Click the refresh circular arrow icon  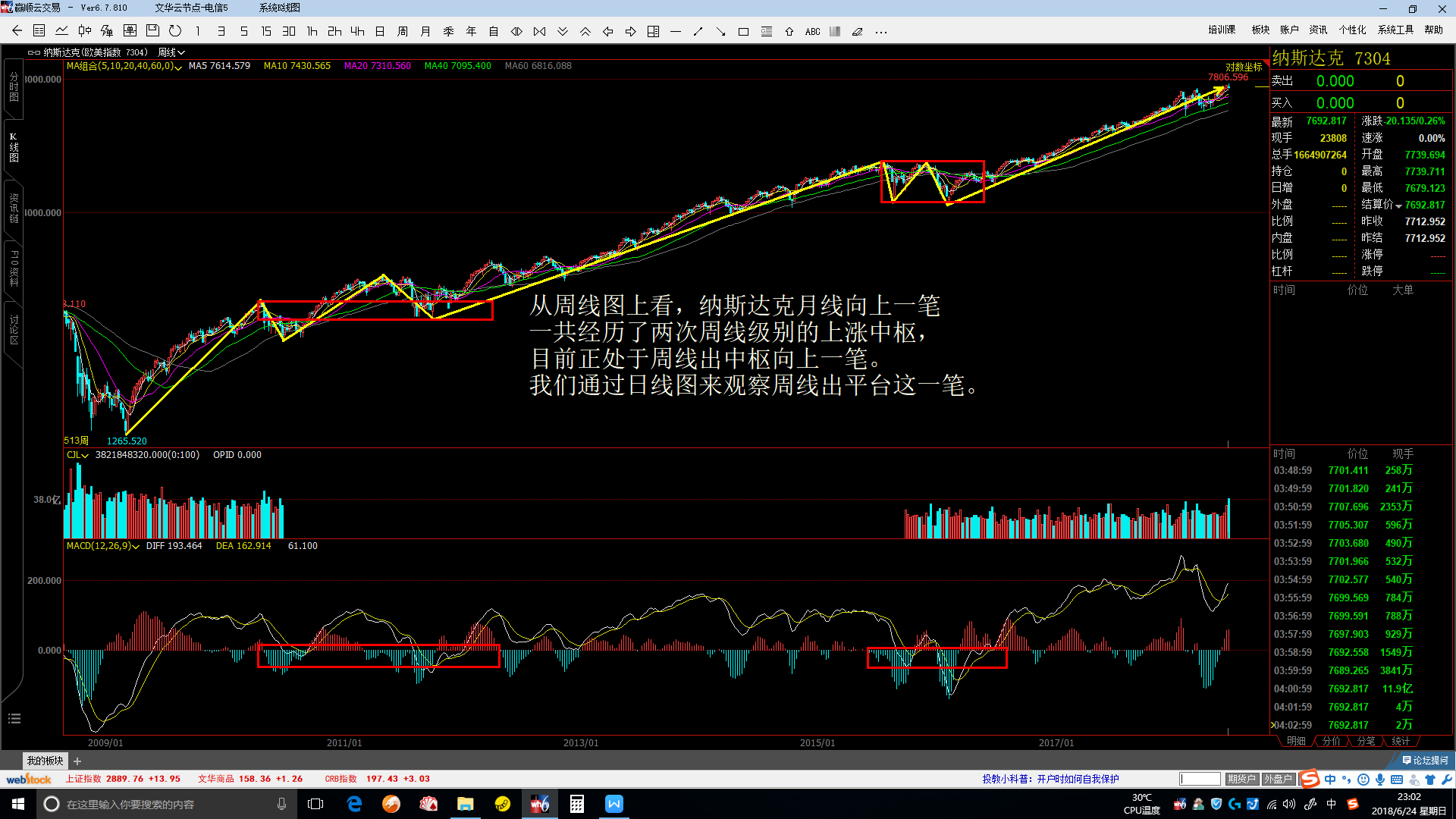(x=175, y=31)
